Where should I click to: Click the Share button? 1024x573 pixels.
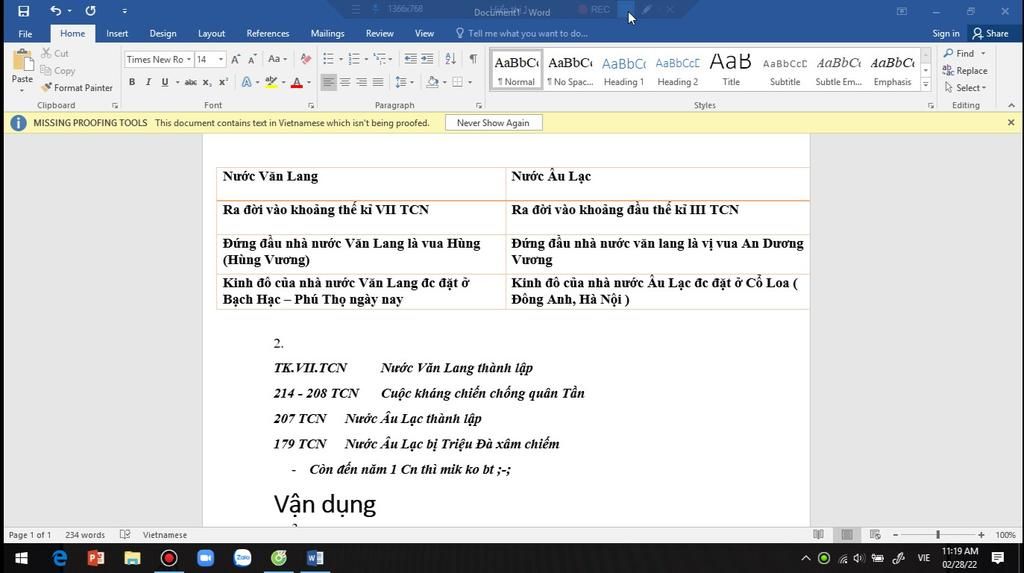(990, 33)
